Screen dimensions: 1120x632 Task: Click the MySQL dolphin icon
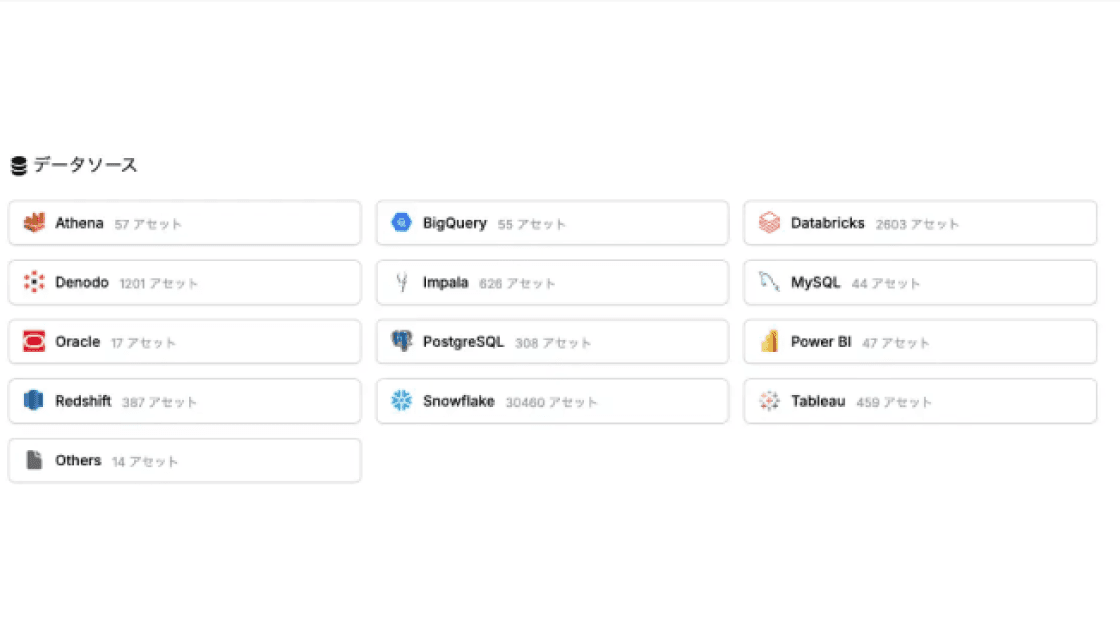[769, 283]
